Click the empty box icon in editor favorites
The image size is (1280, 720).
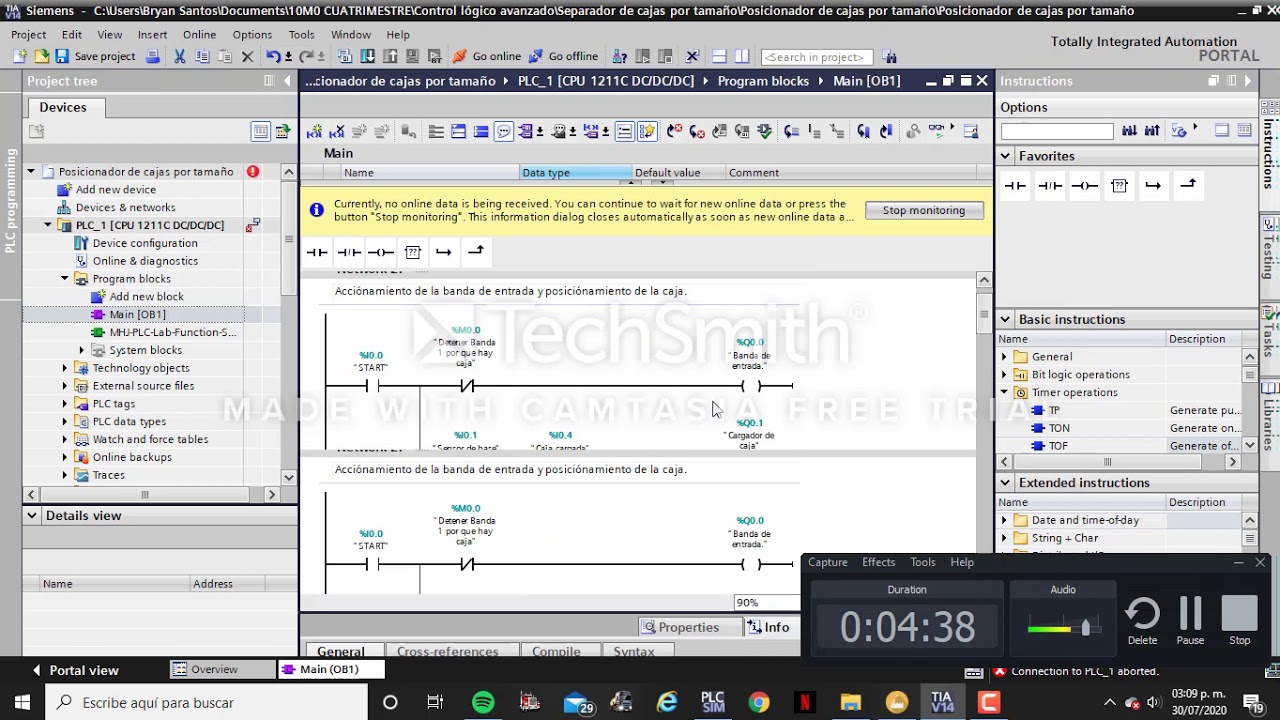[x=413, y=252]
